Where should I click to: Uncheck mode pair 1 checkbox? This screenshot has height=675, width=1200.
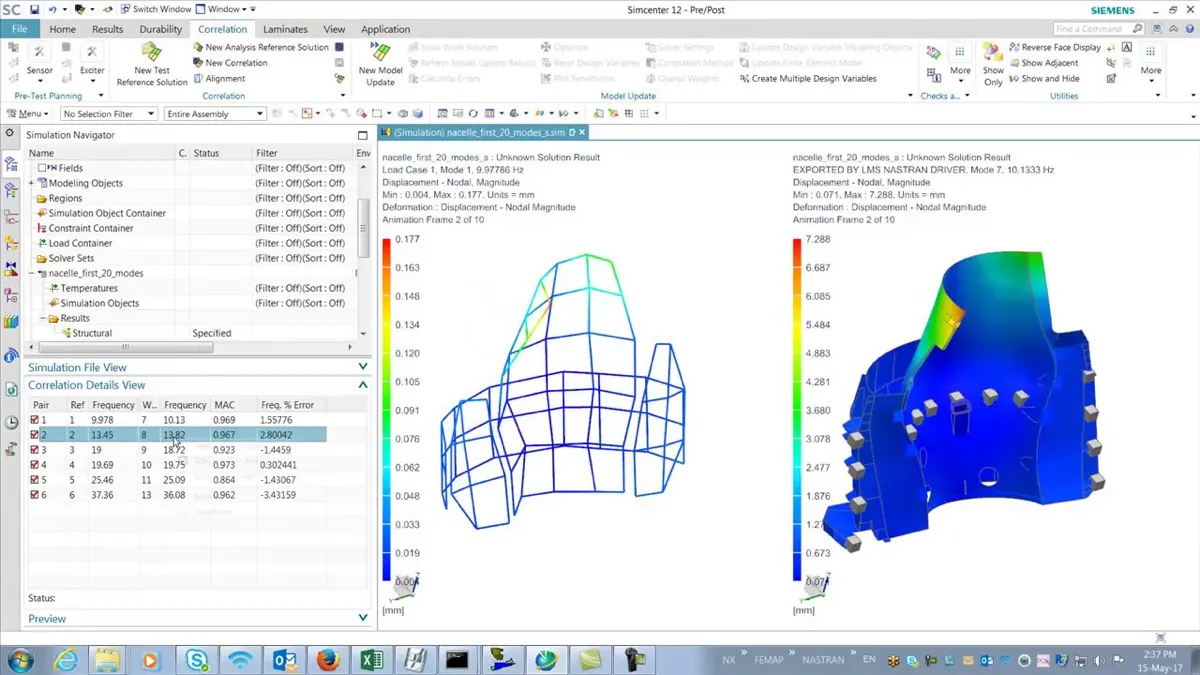35,420
